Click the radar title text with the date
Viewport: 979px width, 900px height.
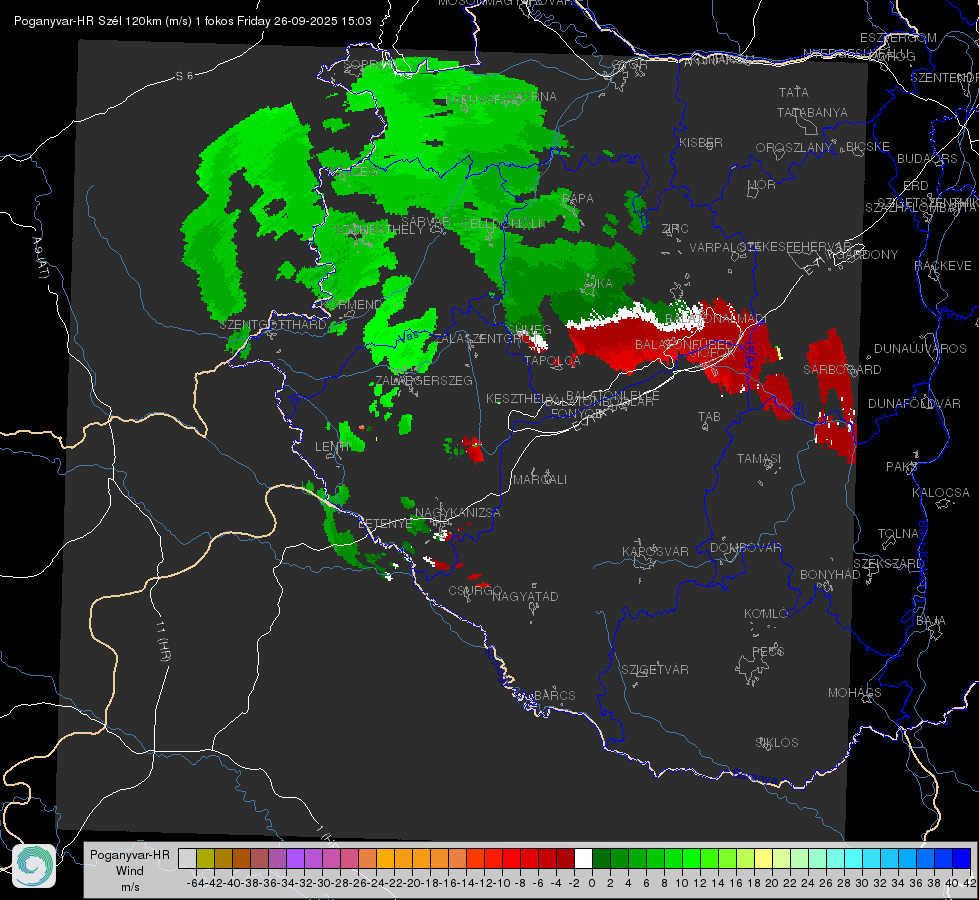coord(192,21)
